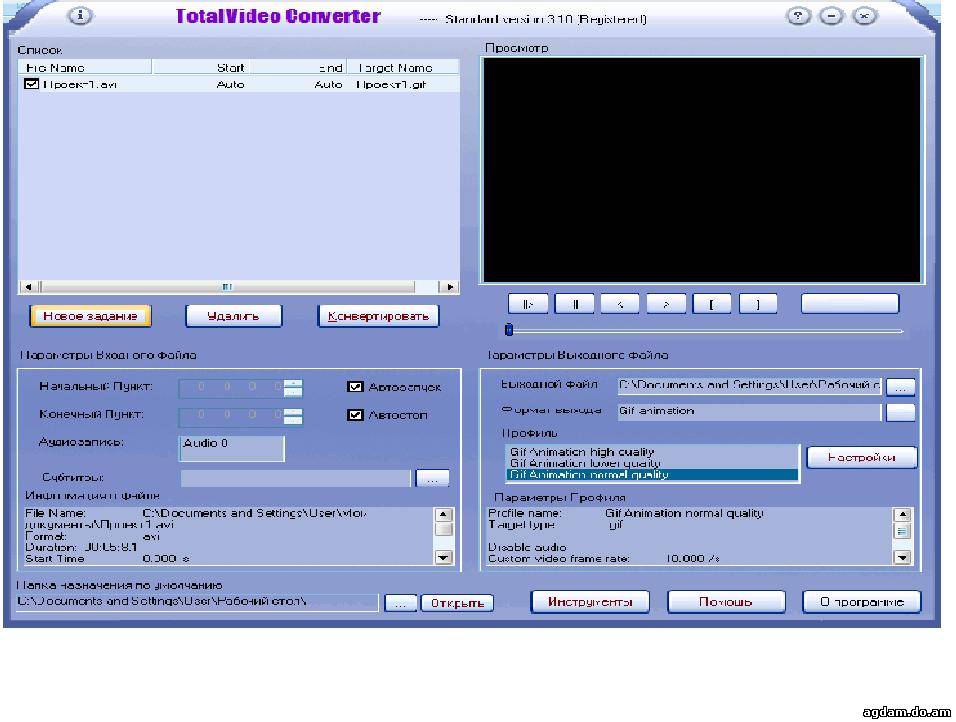Open profile settings with Настройки
Image resolution: width=956 pixels, height=722 pixels.
point(861,457)
